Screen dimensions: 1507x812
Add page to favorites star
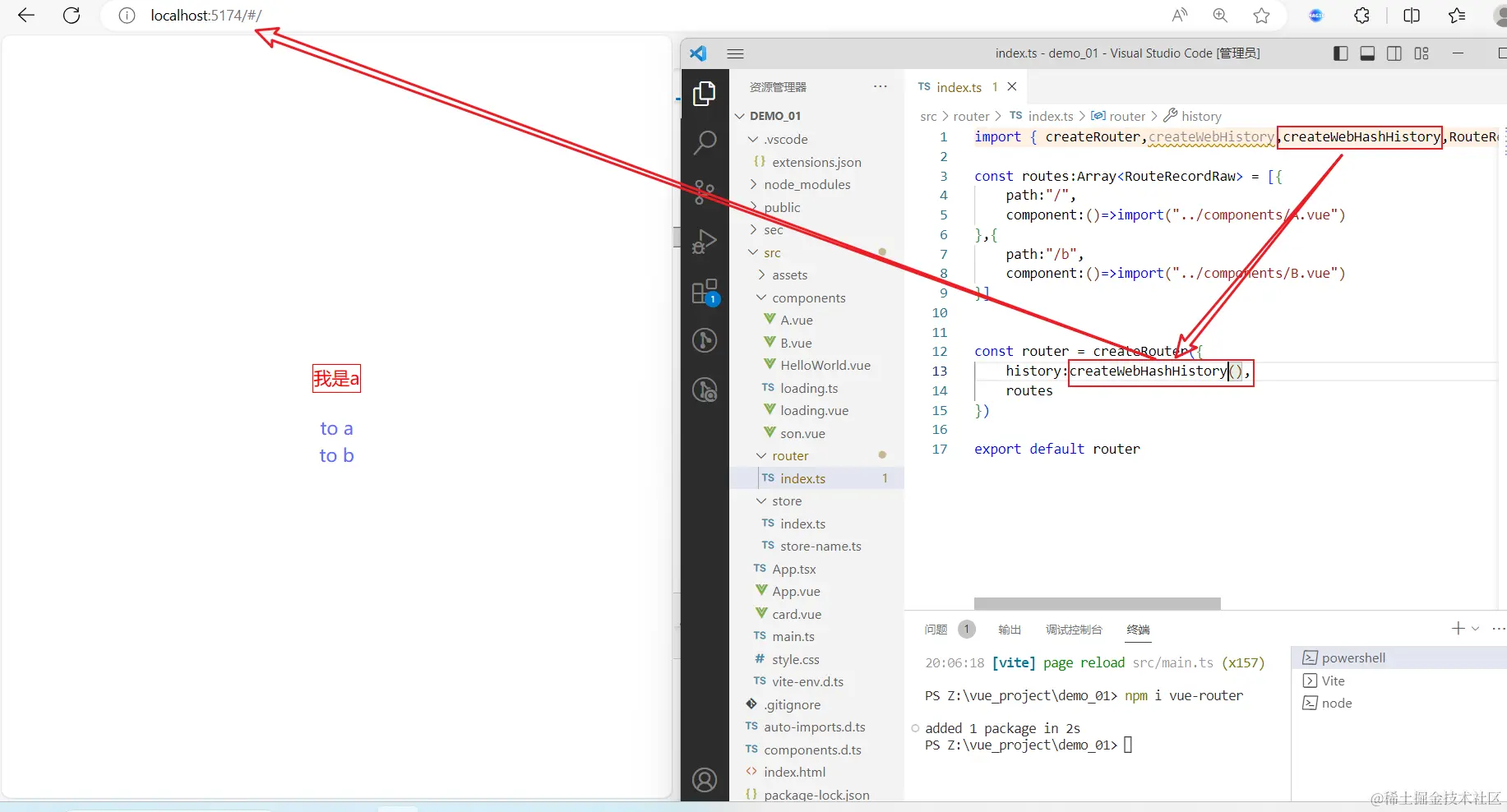coord(1261,15)
